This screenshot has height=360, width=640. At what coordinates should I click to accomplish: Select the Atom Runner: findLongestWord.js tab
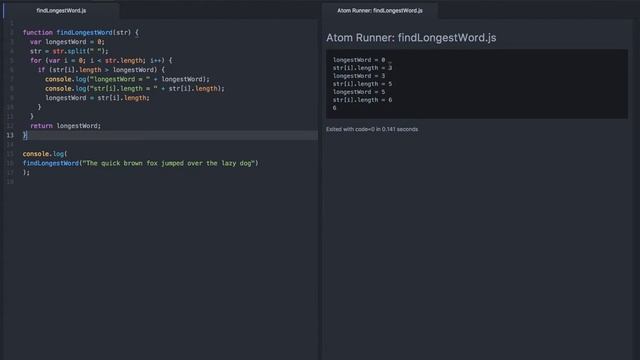pos(380,11)
